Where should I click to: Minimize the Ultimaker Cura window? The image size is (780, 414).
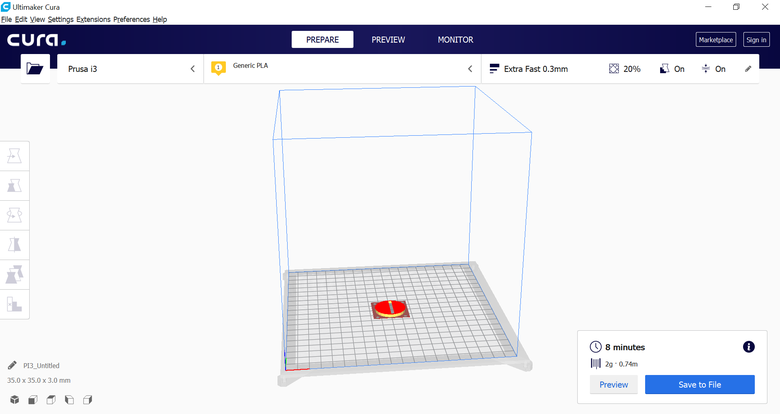[x=708, y=7]
